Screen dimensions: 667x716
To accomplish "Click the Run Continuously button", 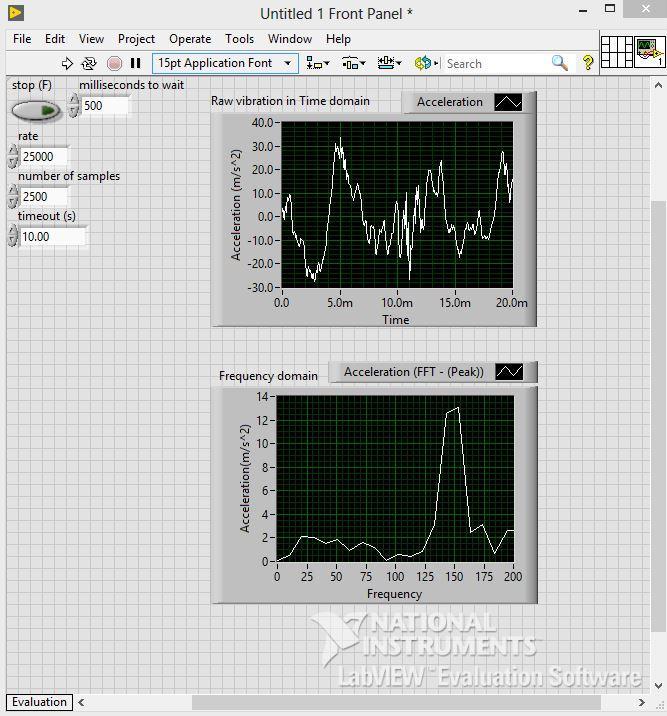I will pyautogui.click(x=89, y=63).
